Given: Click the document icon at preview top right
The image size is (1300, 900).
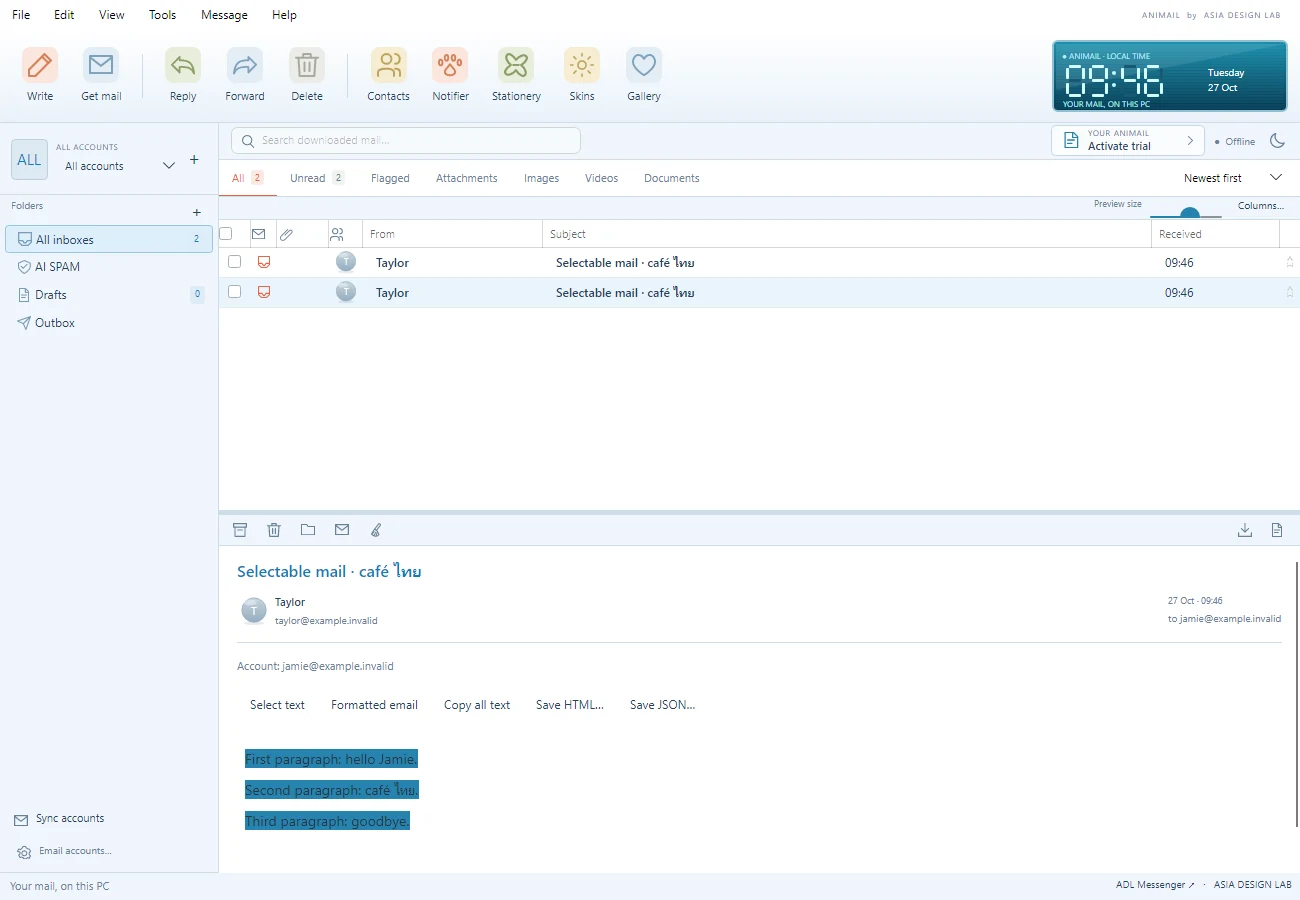Looking at the screenshot, I should click(x=1277, y=530).
